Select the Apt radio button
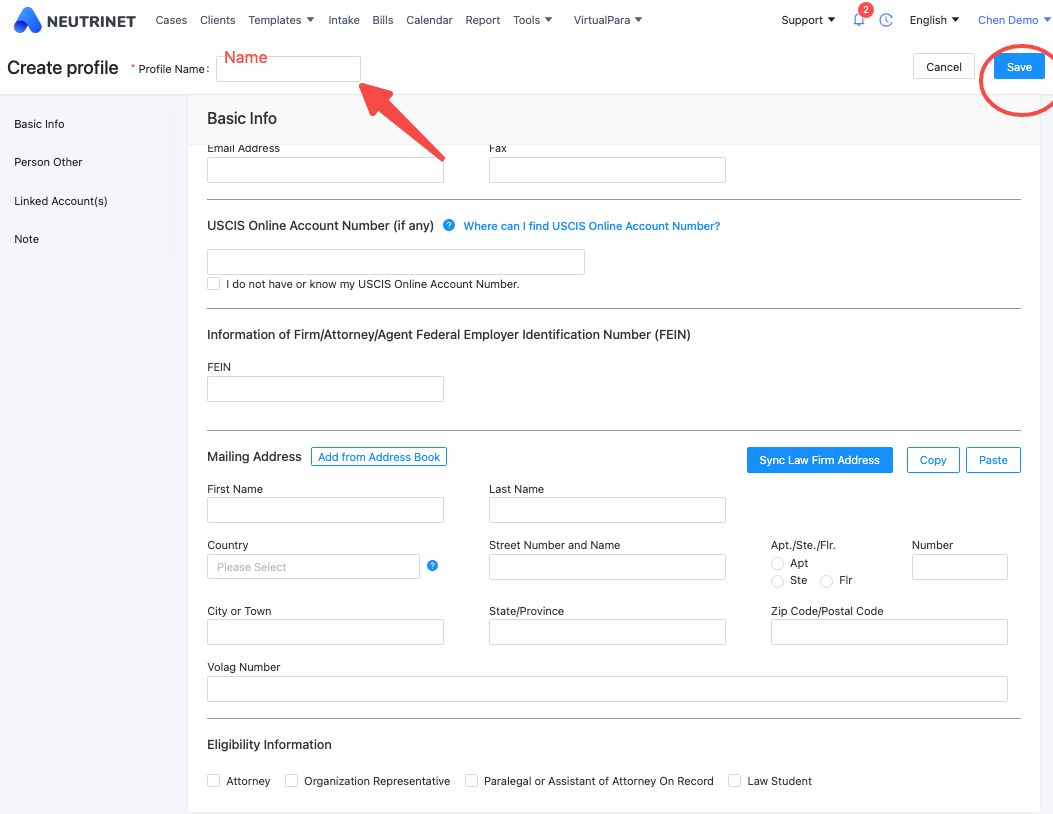Image resolution: width=1053 pixels, height=814 pixels. pos(777,563)
